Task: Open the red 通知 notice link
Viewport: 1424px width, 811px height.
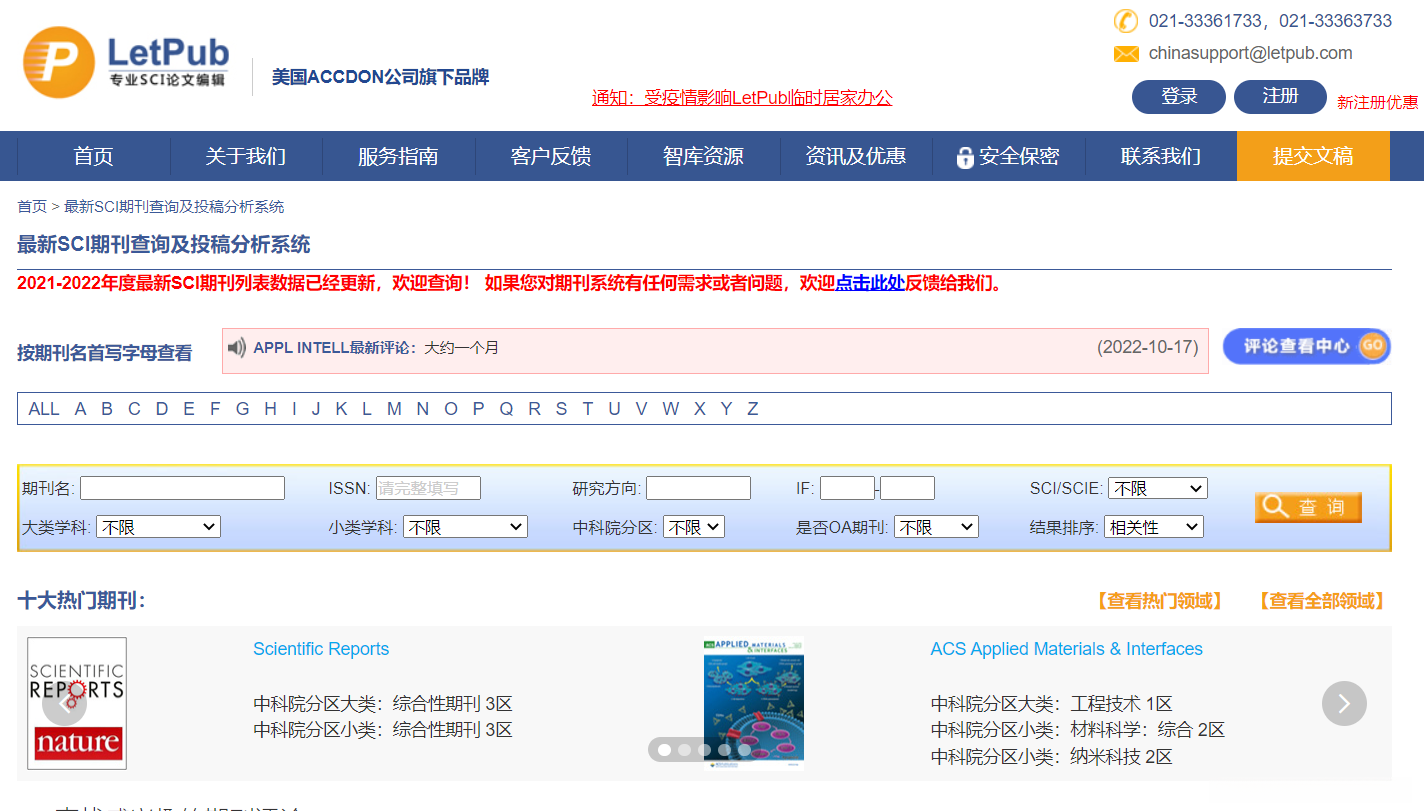Action: (x=742, y=98)
